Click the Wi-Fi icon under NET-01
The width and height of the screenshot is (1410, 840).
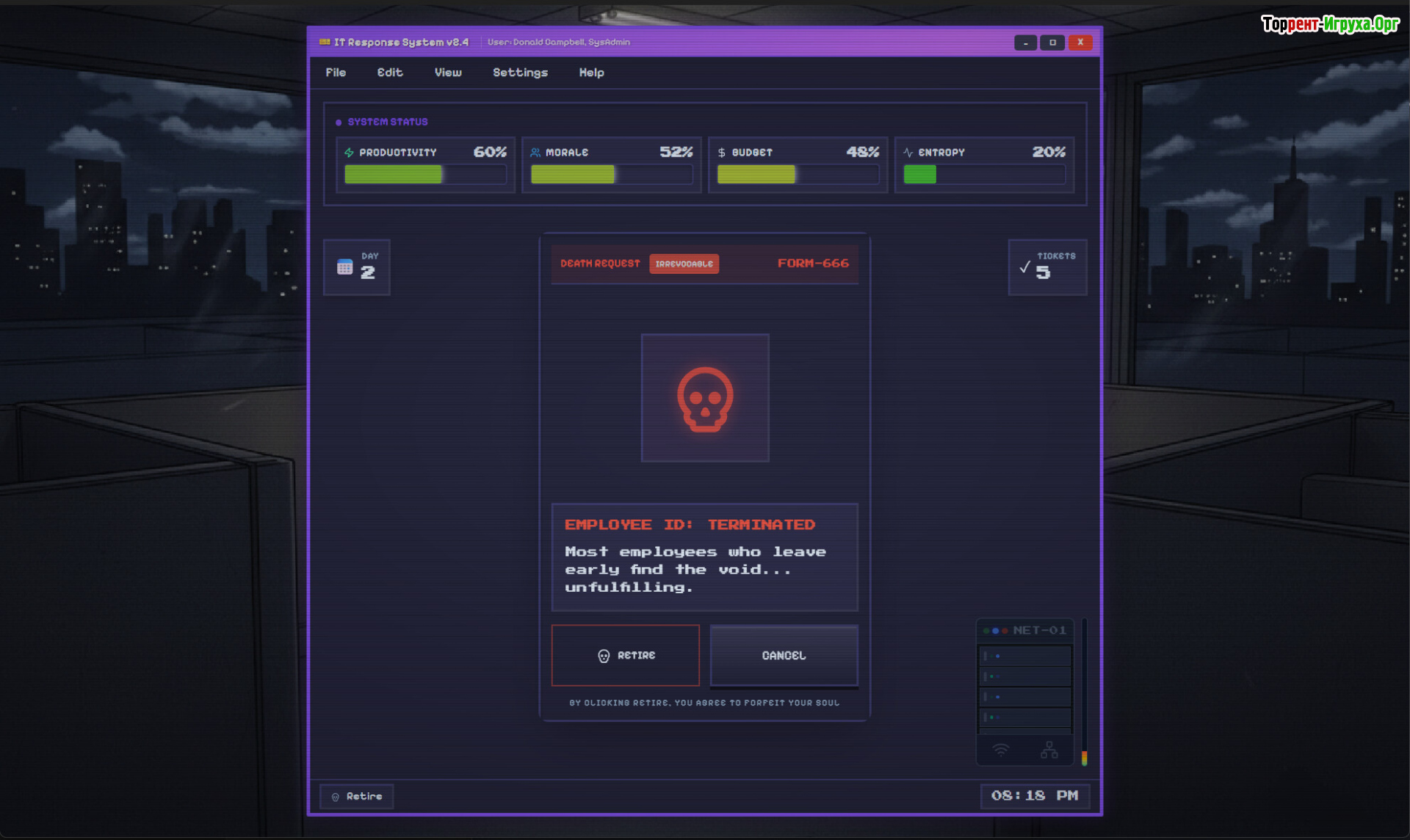tap(1000, 750)
